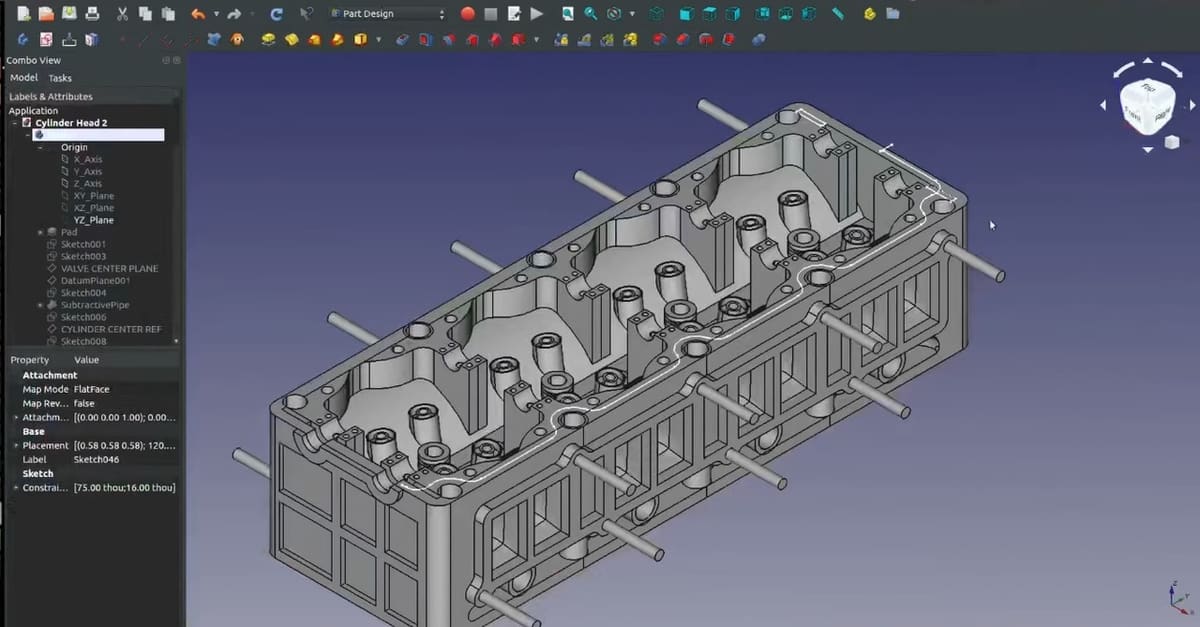Select Sketch004 in the tree
Viewport: 1200px width, 627px height.
point(83,293)
